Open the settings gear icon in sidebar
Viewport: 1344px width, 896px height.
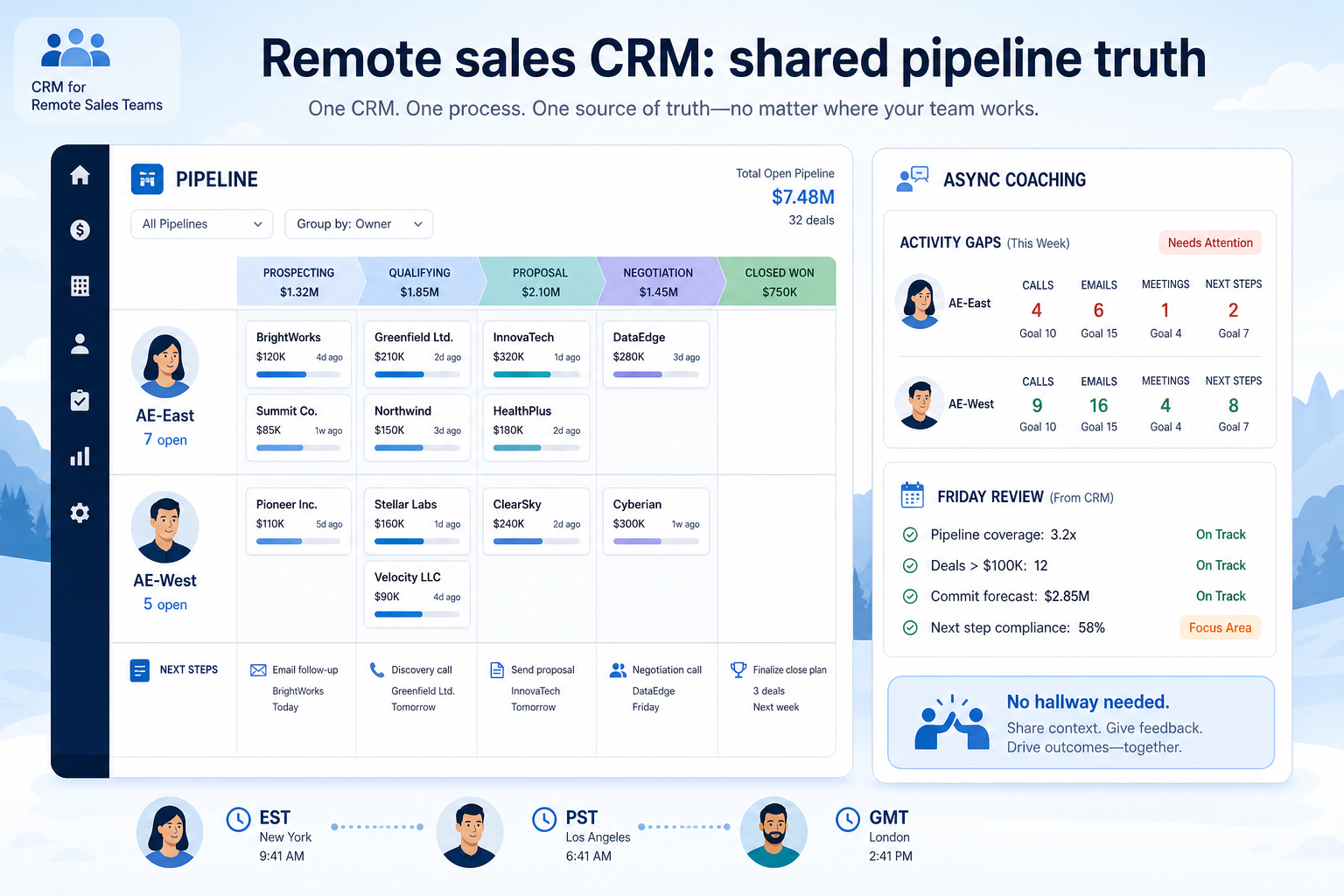click(x=80, y=513)
